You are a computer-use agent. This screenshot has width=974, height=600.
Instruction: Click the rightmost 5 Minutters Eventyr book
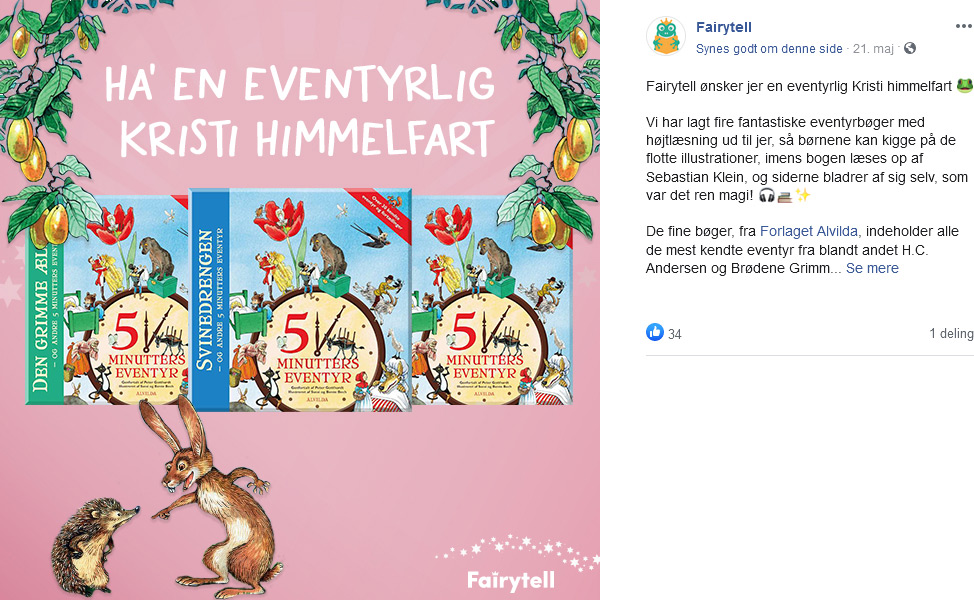coord(493,299)
